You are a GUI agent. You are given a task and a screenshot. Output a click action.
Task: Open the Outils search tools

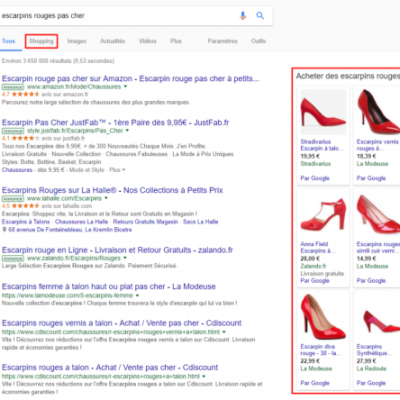coord(258,41)
